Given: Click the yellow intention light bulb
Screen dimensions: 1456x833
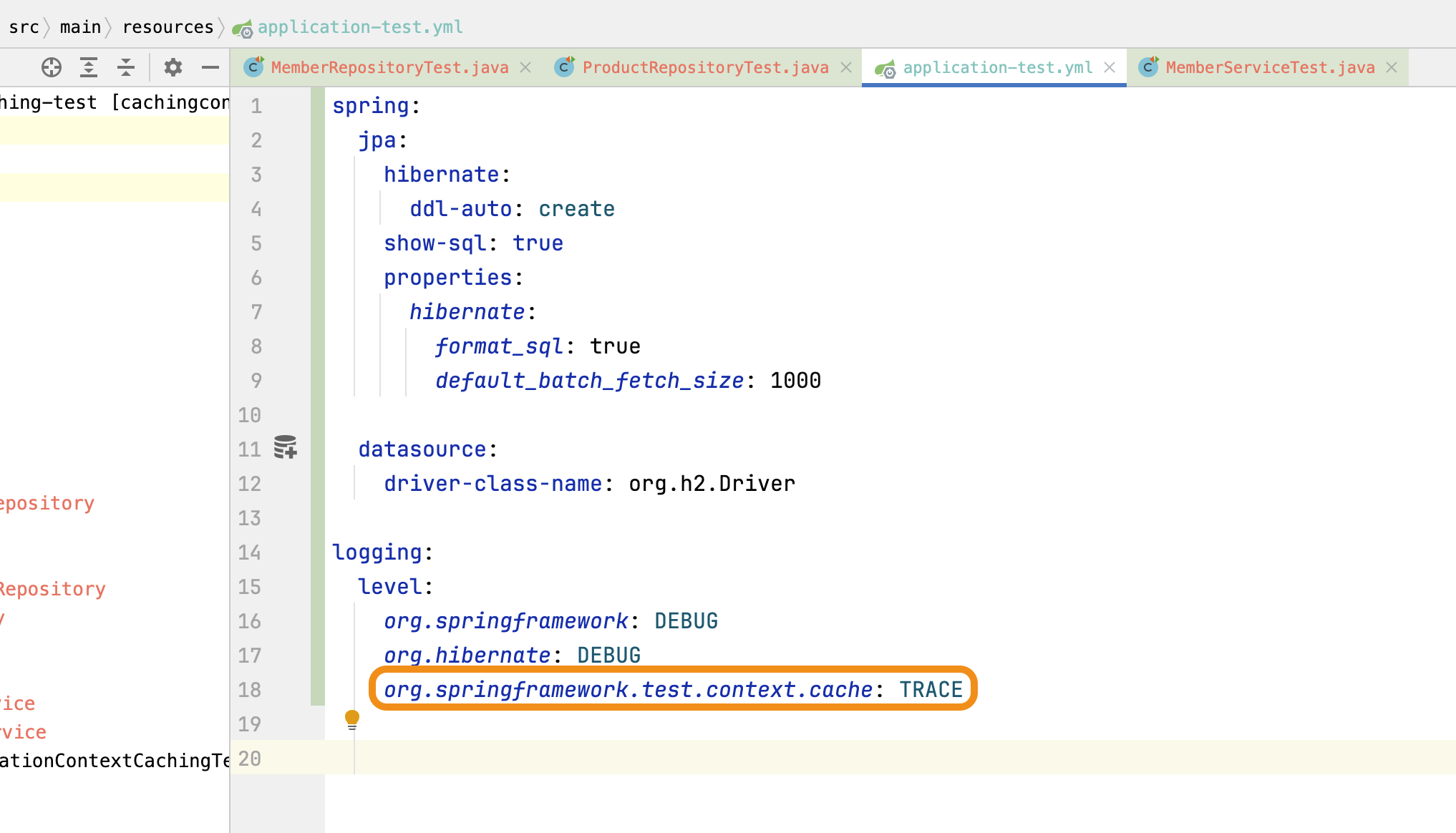Looking at the screenshot, I should [352, 719].
